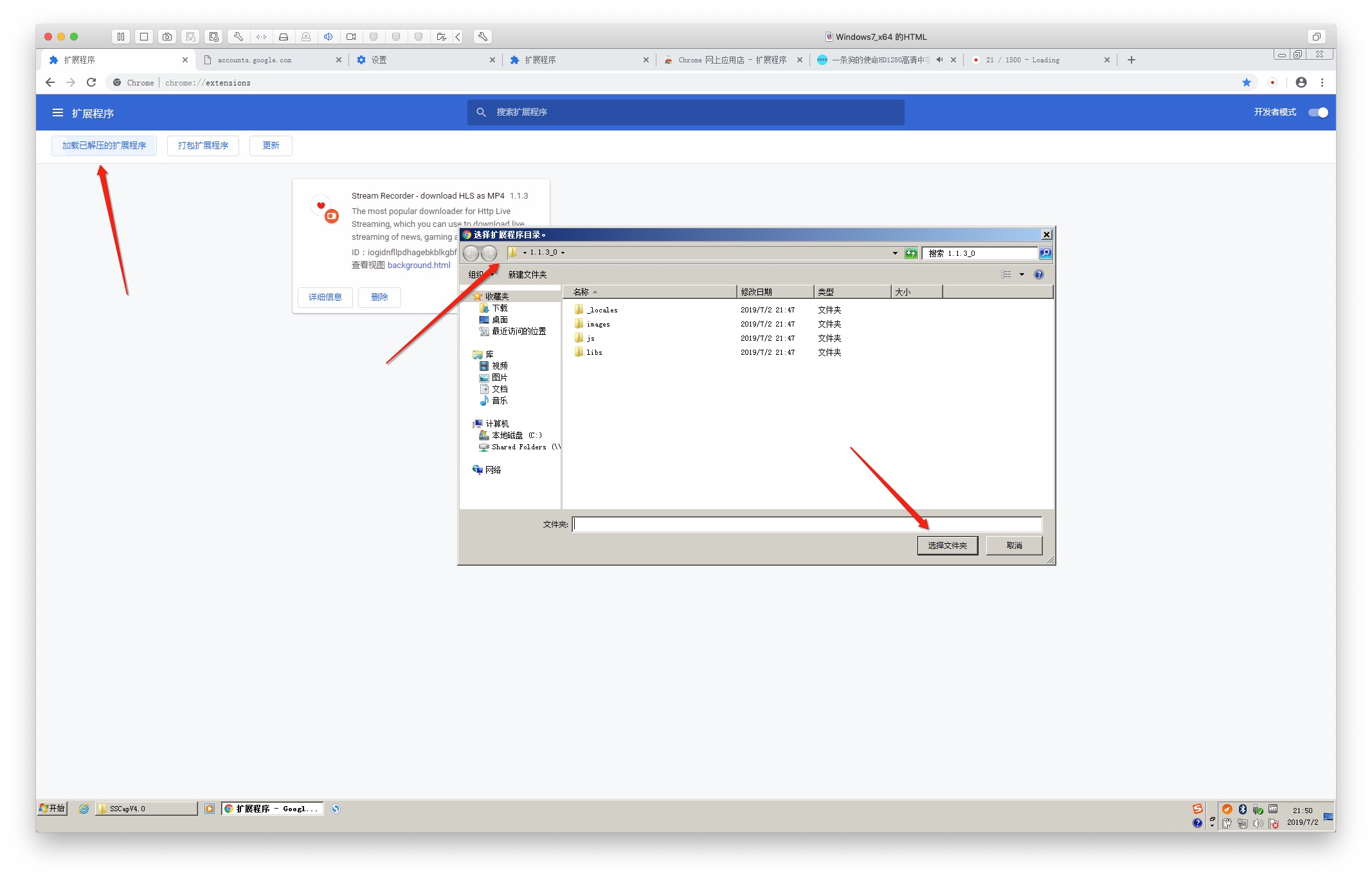Switch to the Chrome 网上应用店 tab
1372x880 pixels.
pos(733,60)
